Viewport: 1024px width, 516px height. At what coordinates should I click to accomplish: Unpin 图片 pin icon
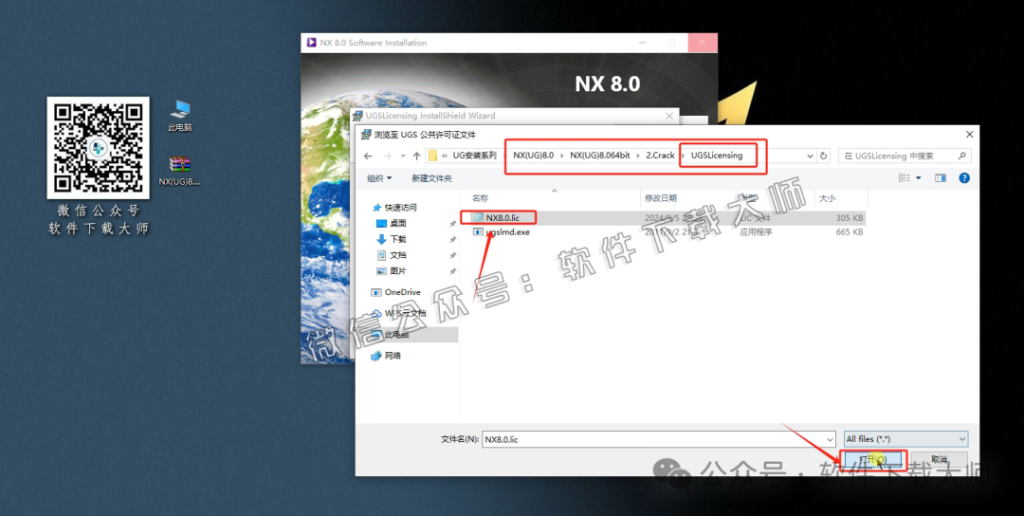pyautogui.click(x=453, y=270)
